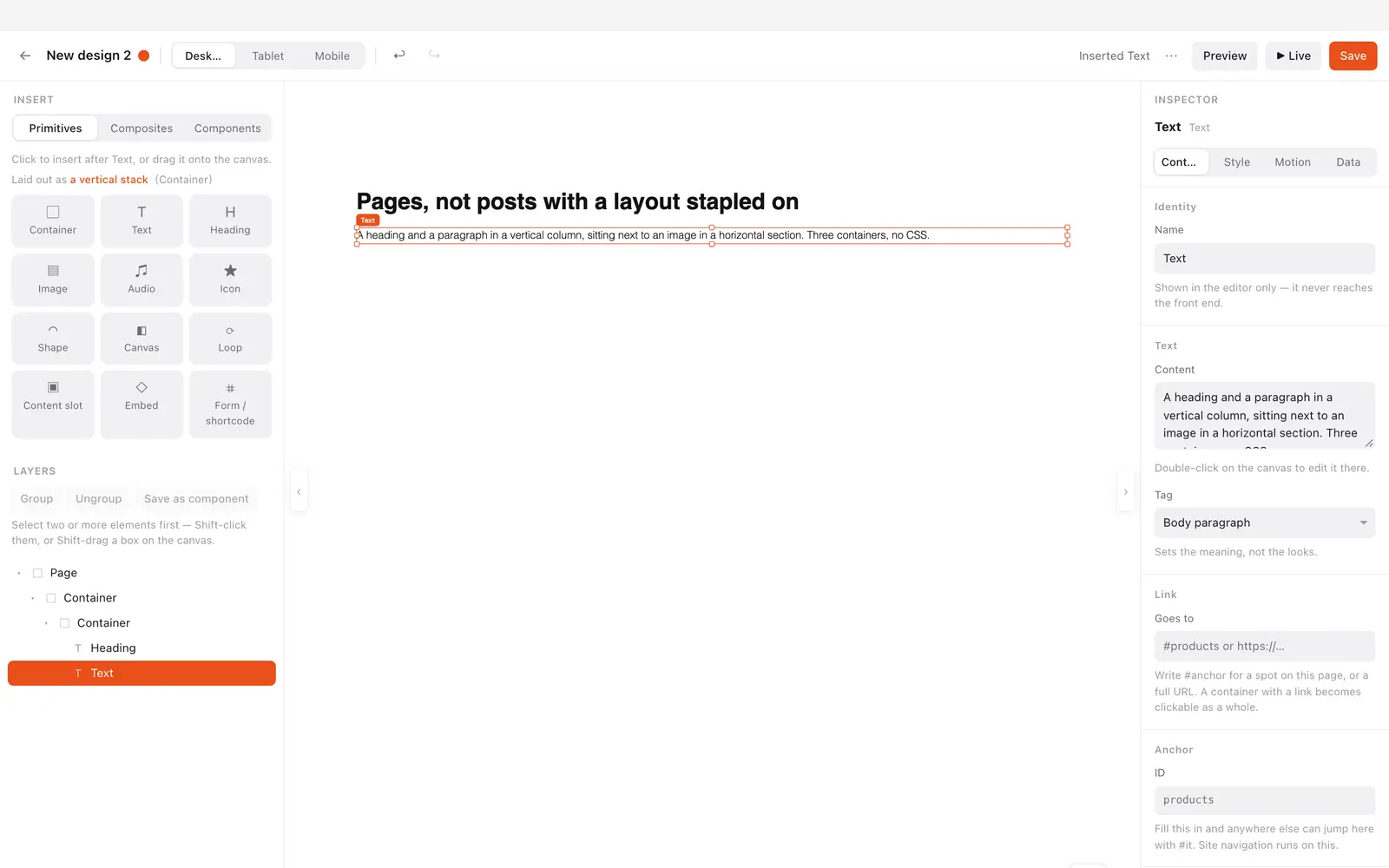Open the Style inspector tab
Viewport: 1389px width, 868px height.
coord(1237,162)
